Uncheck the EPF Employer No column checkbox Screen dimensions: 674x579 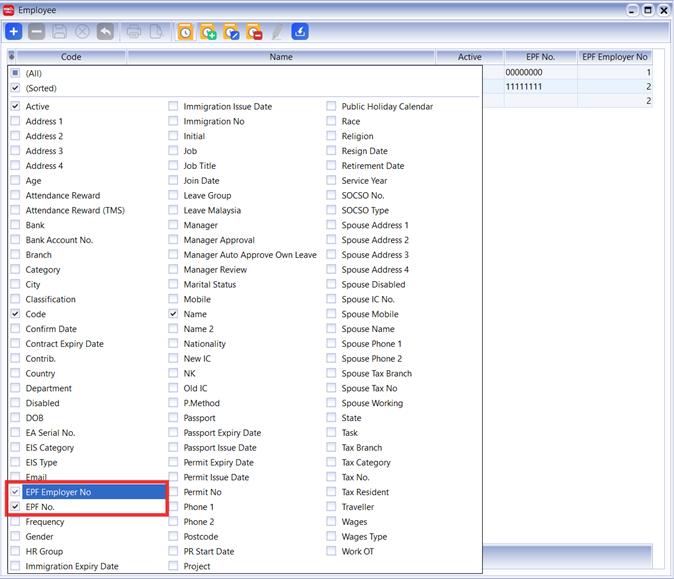tap(15, 492)
